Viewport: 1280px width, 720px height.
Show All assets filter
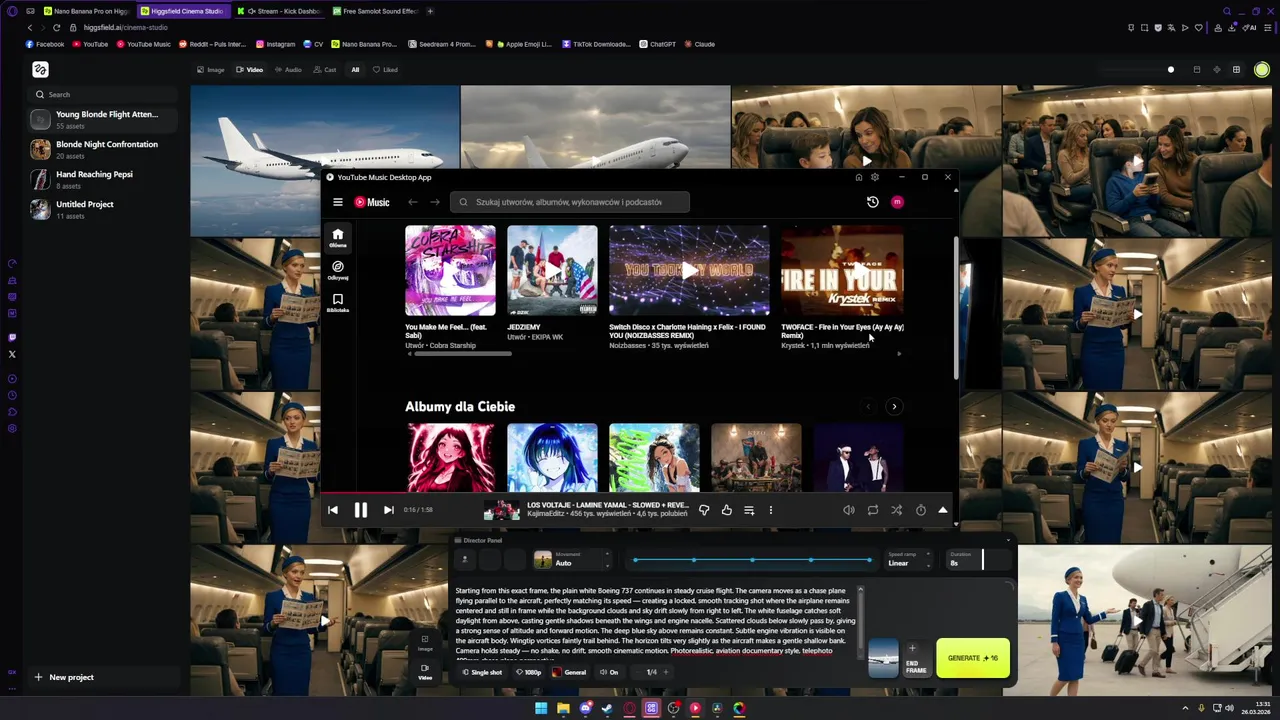pyautogui.click(x=355, y=70)
